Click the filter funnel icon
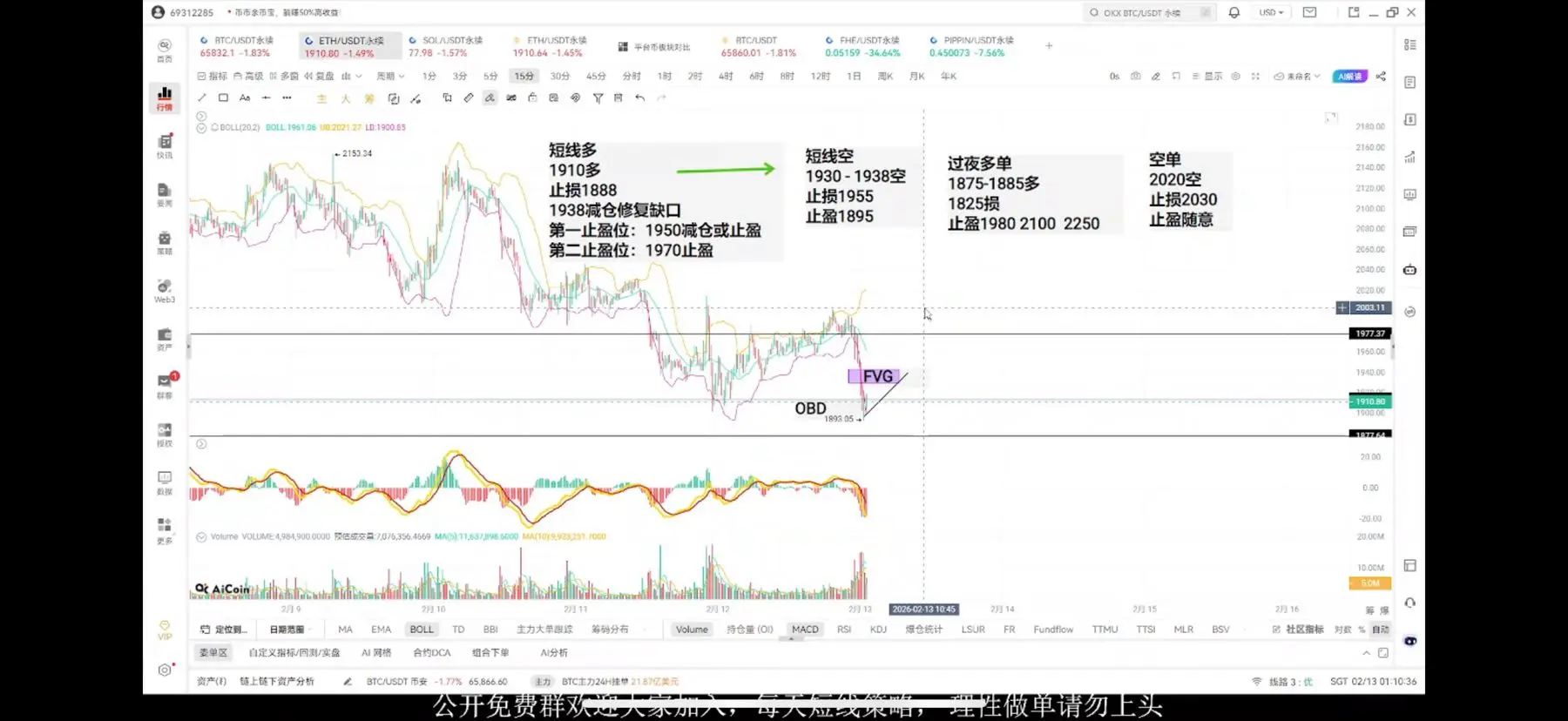1568x721 pixels. click(598, 98)
